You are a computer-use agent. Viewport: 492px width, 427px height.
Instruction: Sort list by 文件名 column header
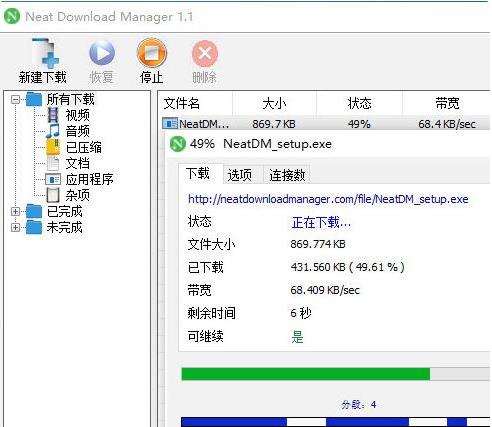tap(195, 104)
